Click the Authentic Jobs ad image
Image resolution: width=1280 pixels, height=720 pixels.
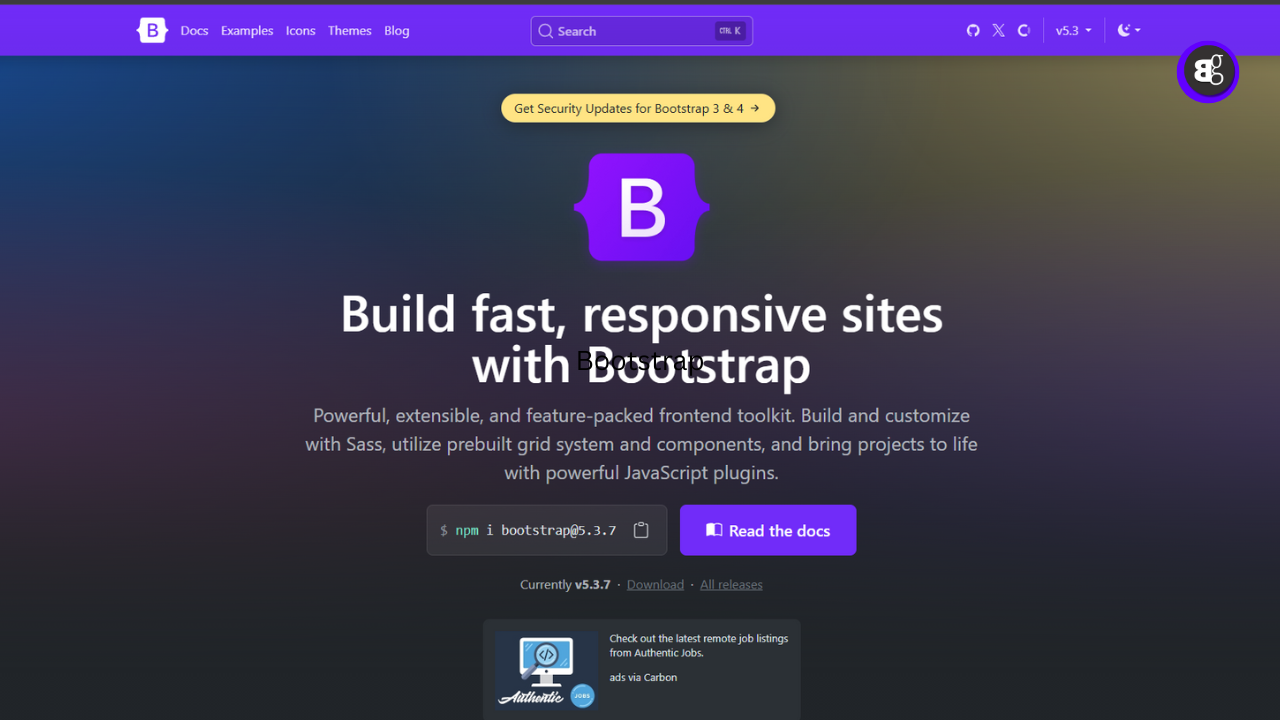[x=546, y=669]
